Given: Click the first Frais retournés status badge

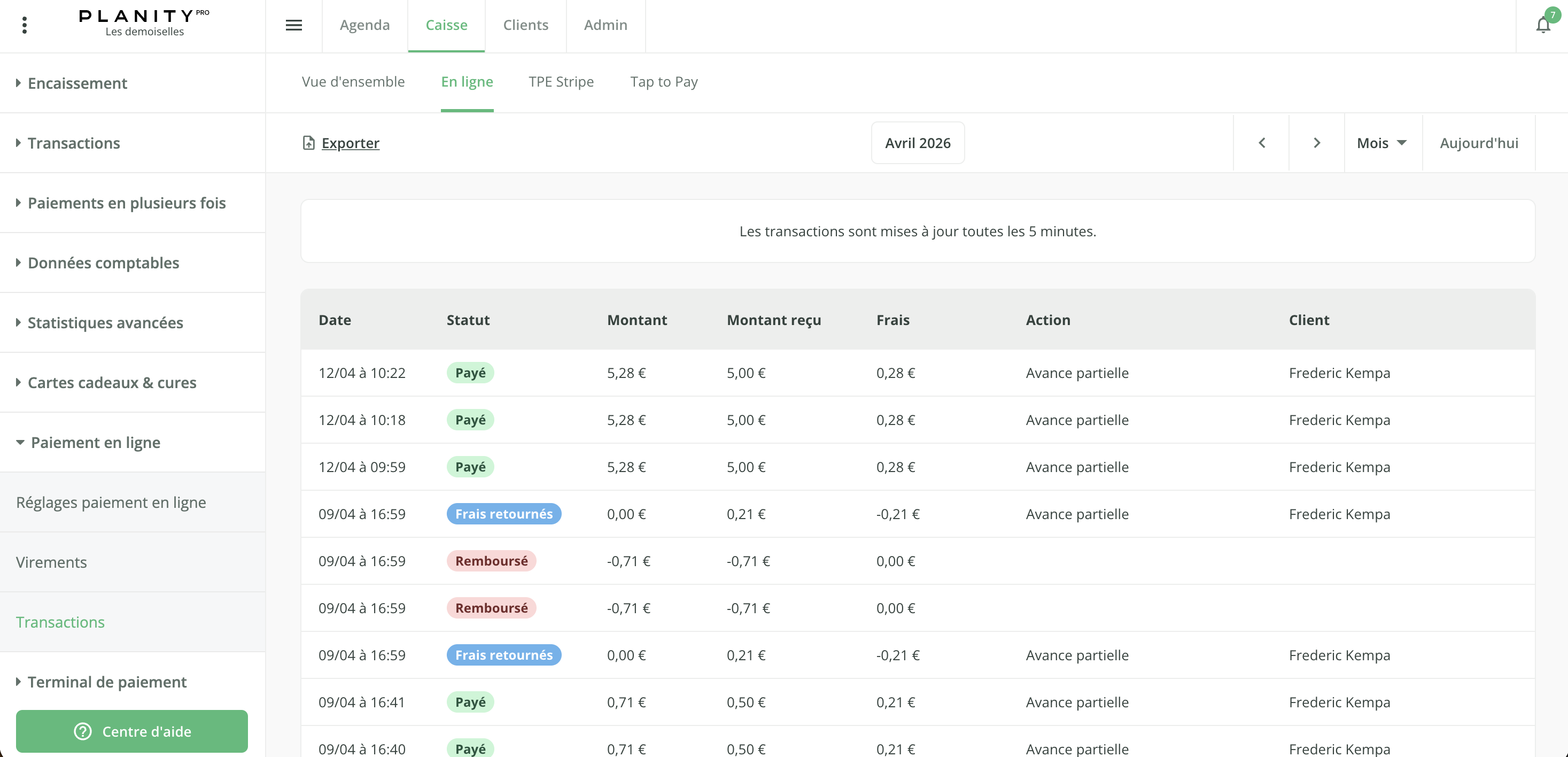Looking at the screenshot, I should pos(503,513).
